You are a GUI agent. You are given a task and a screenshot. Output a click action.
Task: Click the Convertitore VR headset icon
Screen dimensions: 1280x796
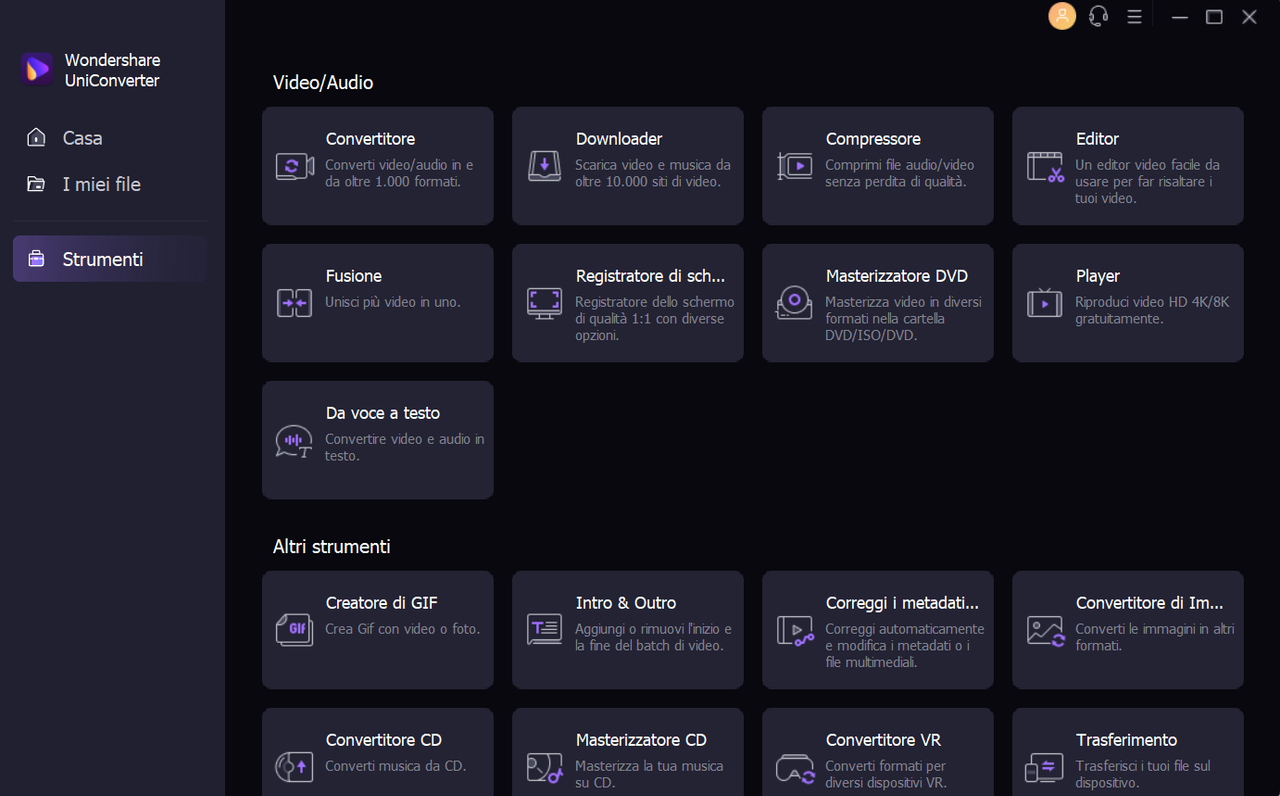click(x=795, y=768)
